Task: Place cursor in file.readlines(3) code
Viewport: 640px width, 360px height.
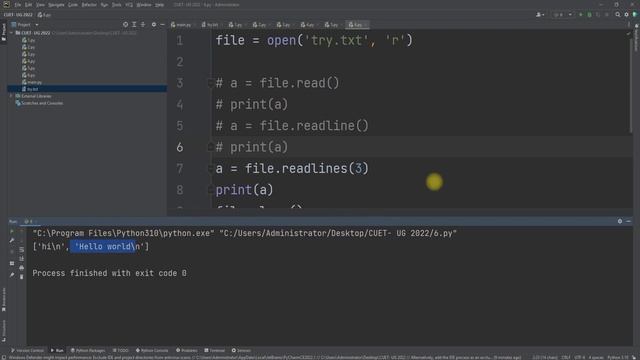Action: (306, 169)
